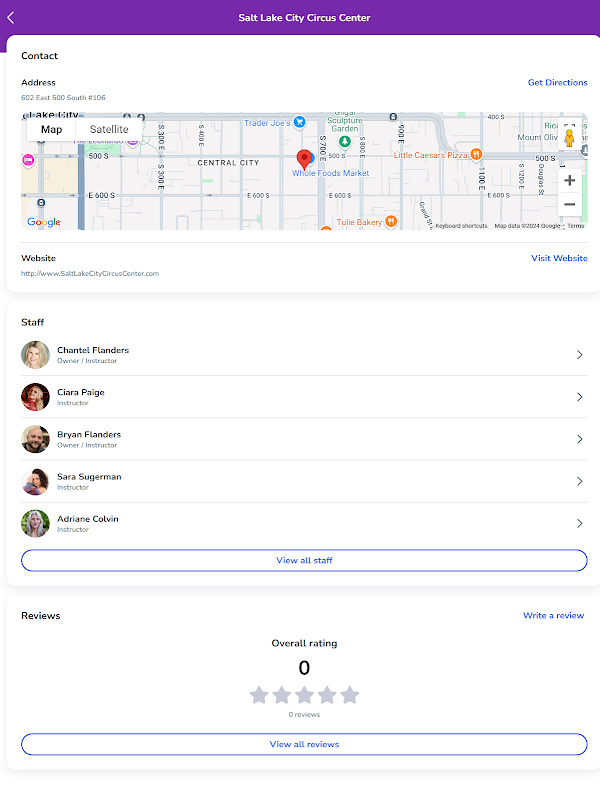Image resolution: width=600 pixels, height=800 pixels.
Task: Switch map to Map view
Action: pos(52,130)
